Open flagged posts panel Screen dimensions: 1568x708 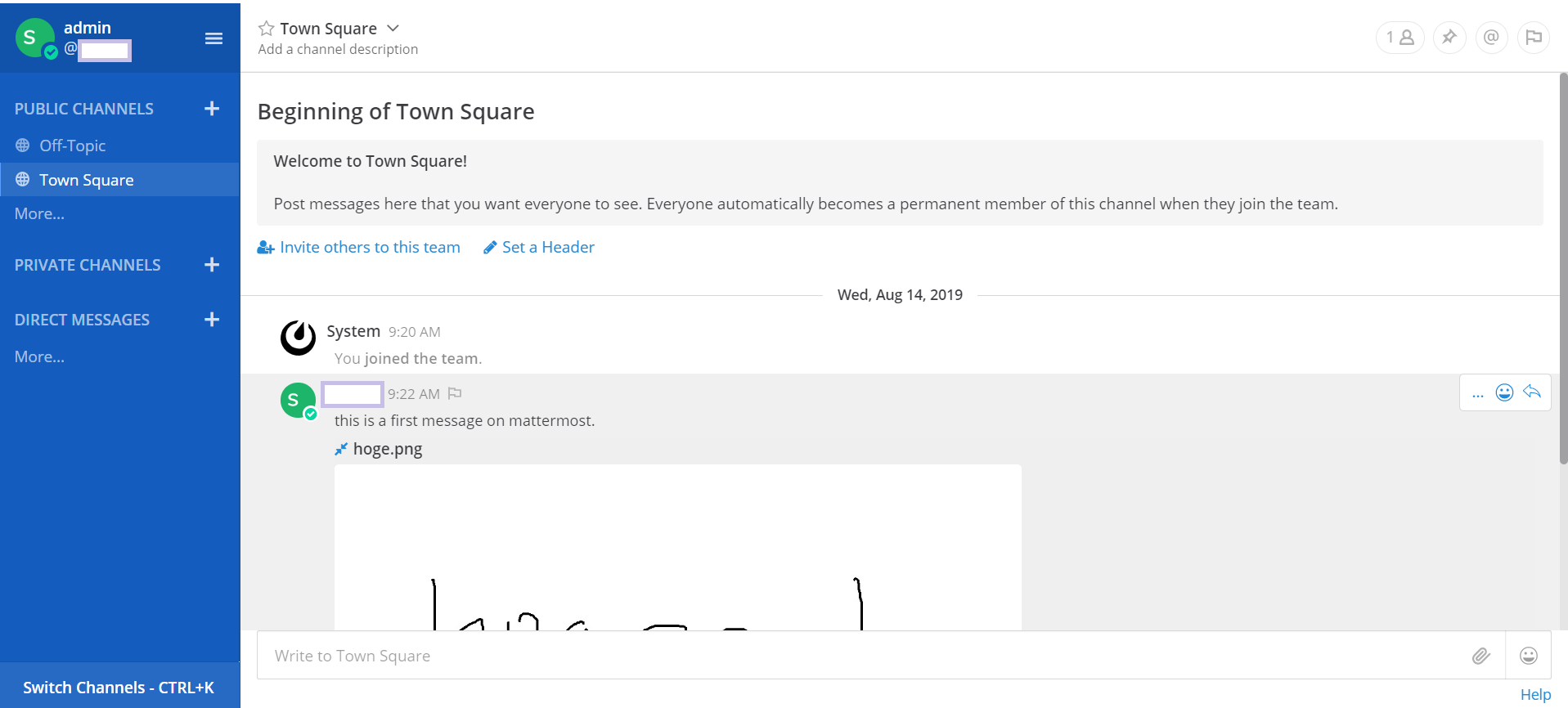[1534, 38]
